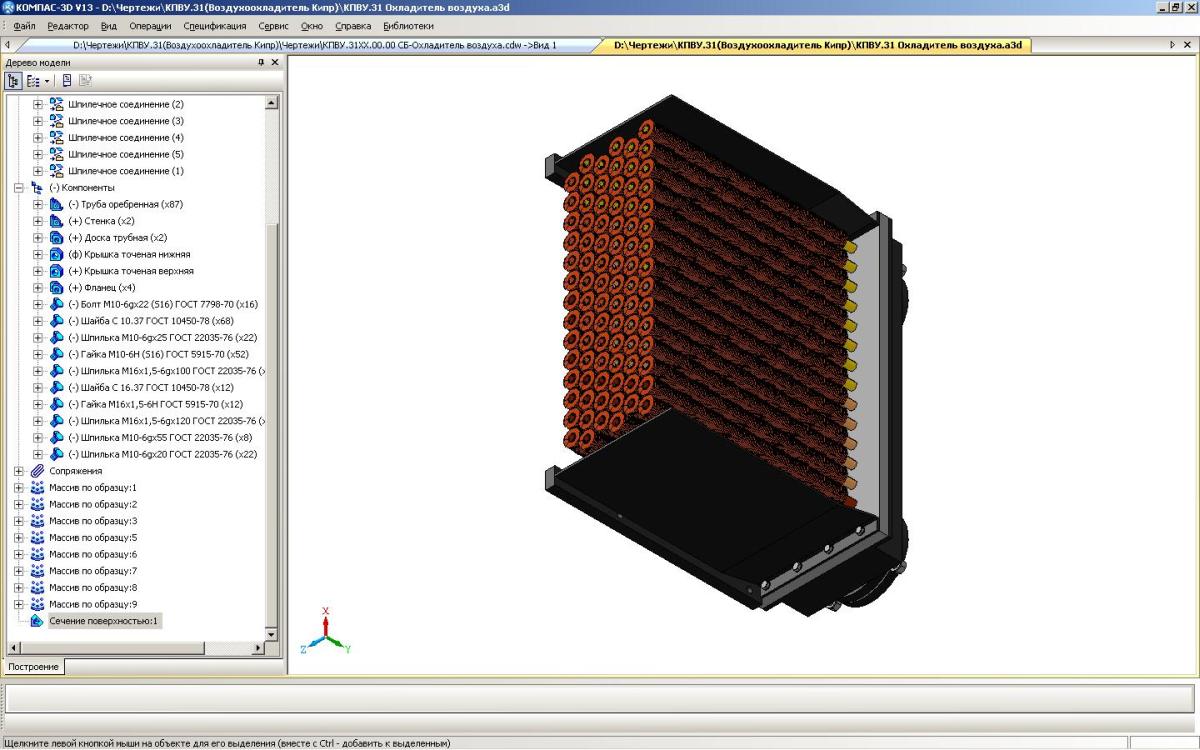Select the Построение tab
The image size is (1200, 750).
pos(34,666)
